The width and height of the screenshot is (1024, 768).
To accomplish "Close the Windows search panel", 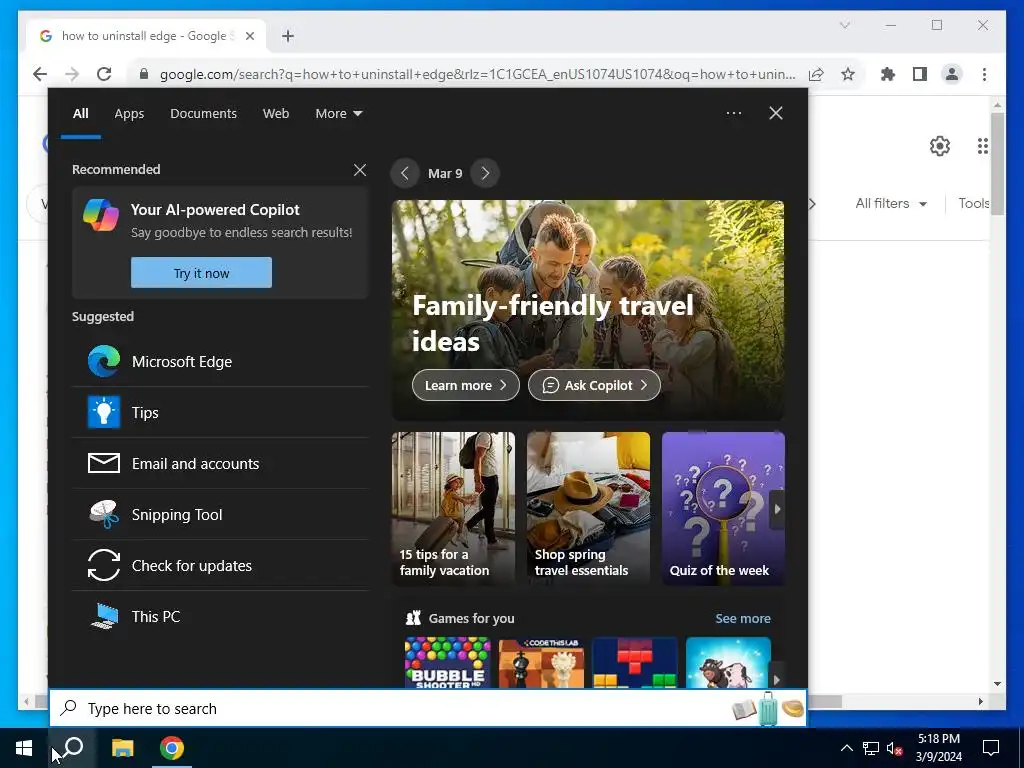I will point(776,113).
